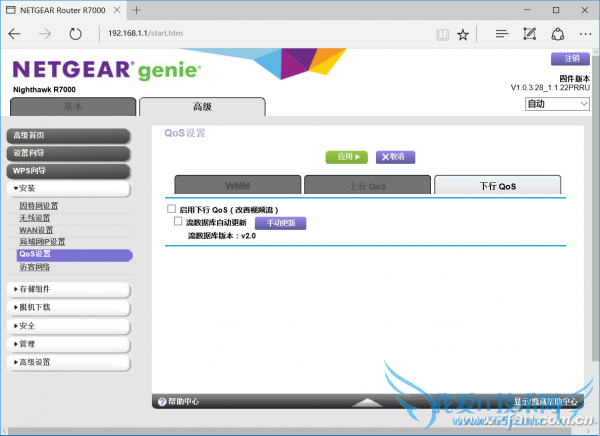The width and height of the screenshot is (600, 436).
Task: Open the 上行 QoS tab
Action: coord(367,185)
